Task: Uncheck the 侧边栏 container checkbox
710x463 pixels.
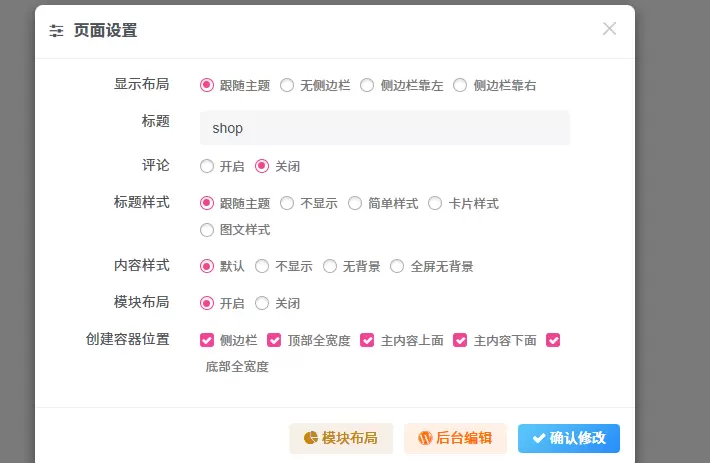Action: tap(207, 340)
